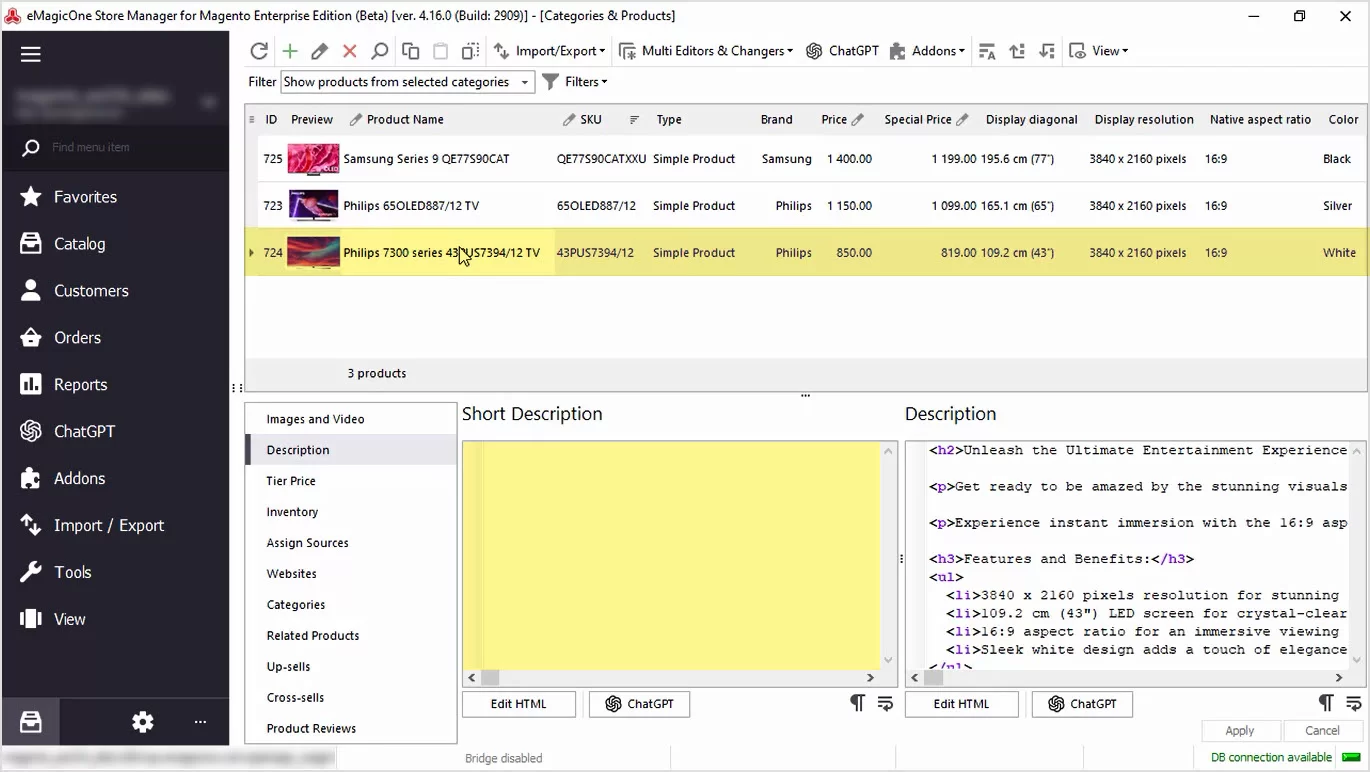The image size is (1370, 772).
Task: Click the Short Description vertical scrollbar
Action: pyautogui.click(x=888, y=555)
